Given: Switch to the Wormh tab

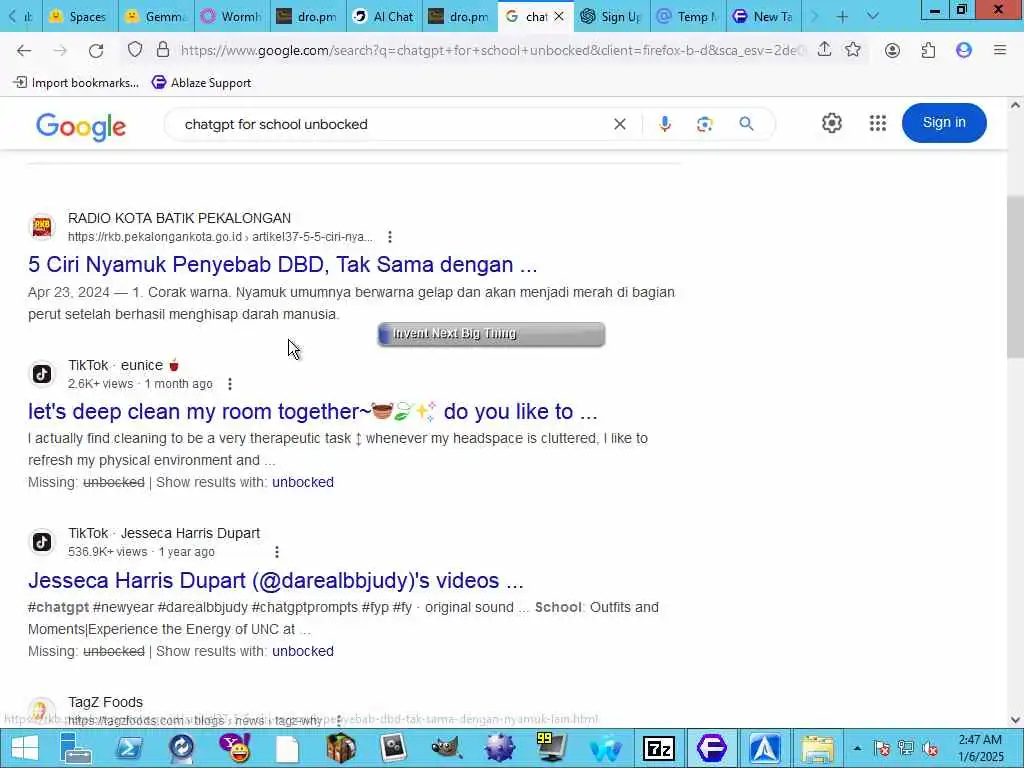Looking at the screenshot, I should point(232,16).
